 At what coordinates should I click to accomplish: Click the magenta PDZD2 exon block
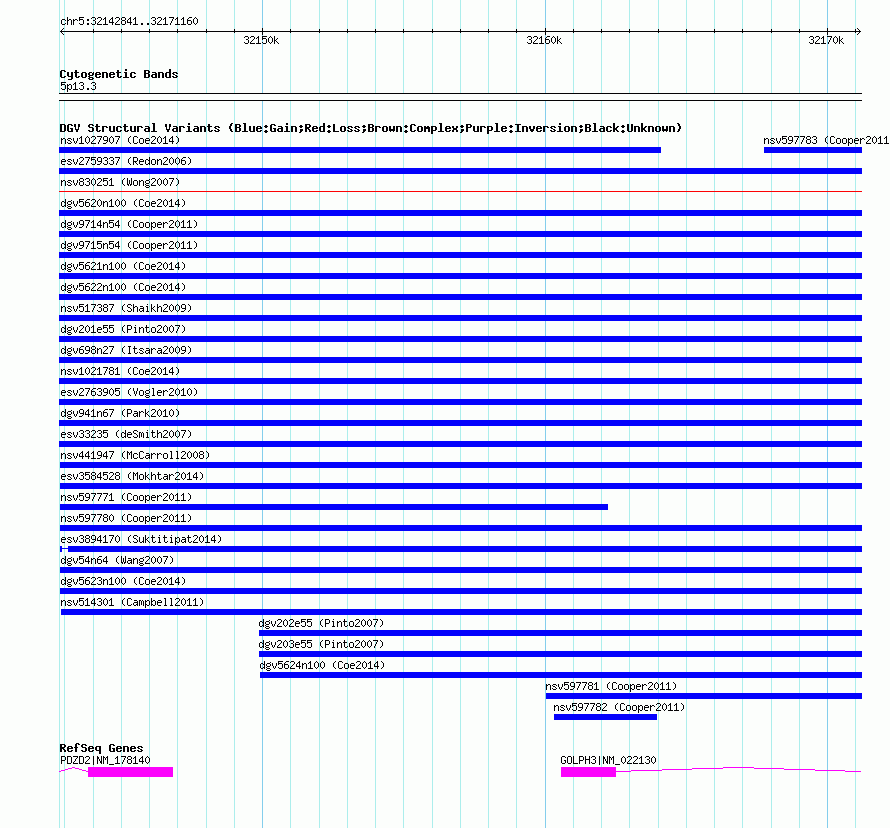[x=131, y=772]
